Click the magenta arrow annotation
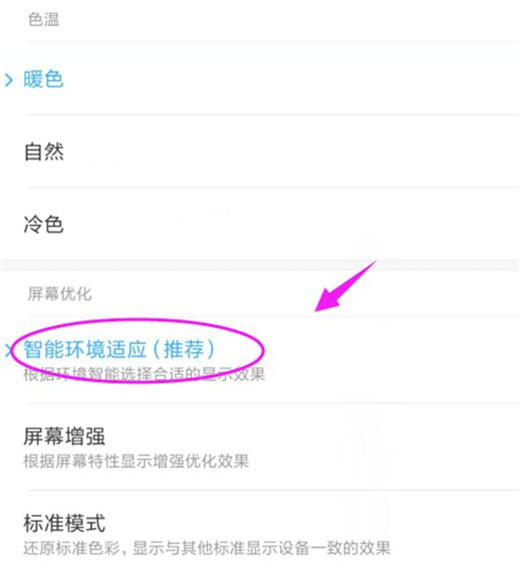The image size is (520, 569). pyautogui.click(x=346, y=286)
